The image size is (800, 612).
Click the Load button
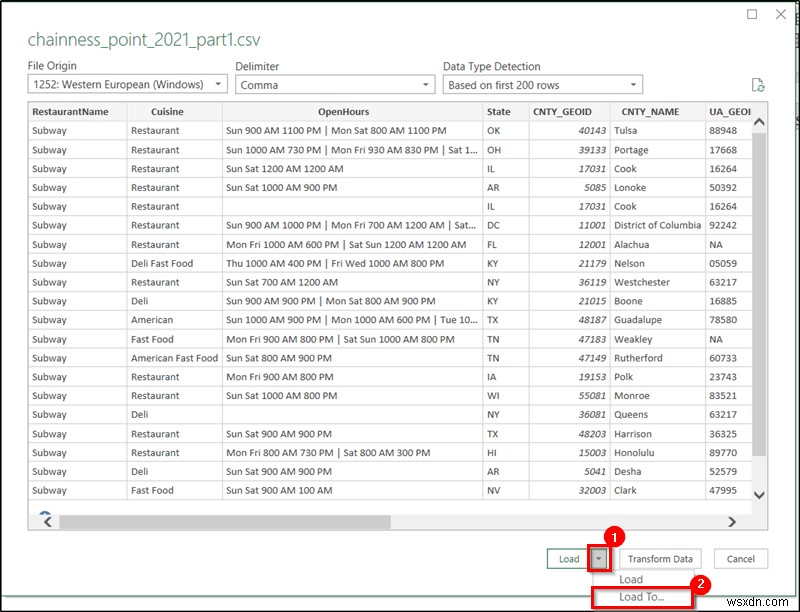click(x=570, y=559)
